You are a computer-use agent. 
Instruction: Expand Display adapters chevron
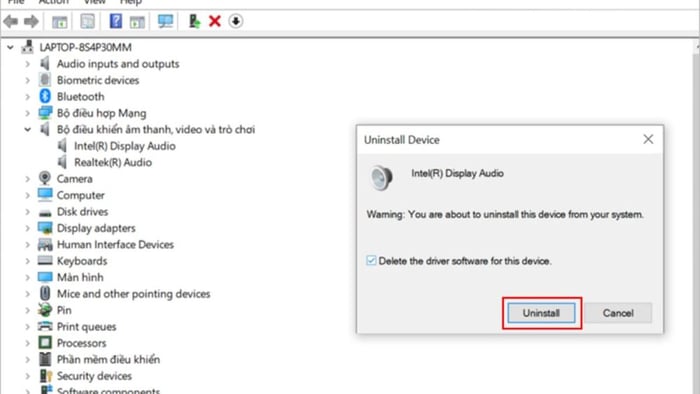28,228
